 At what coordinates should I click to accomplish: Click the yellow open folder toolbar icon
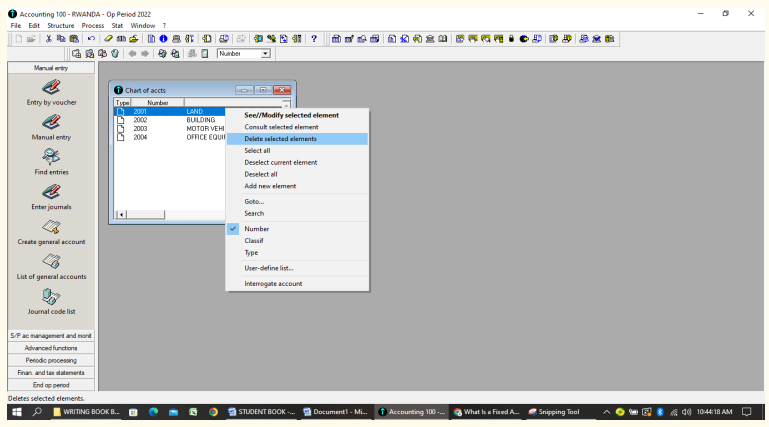coord(133,39)
